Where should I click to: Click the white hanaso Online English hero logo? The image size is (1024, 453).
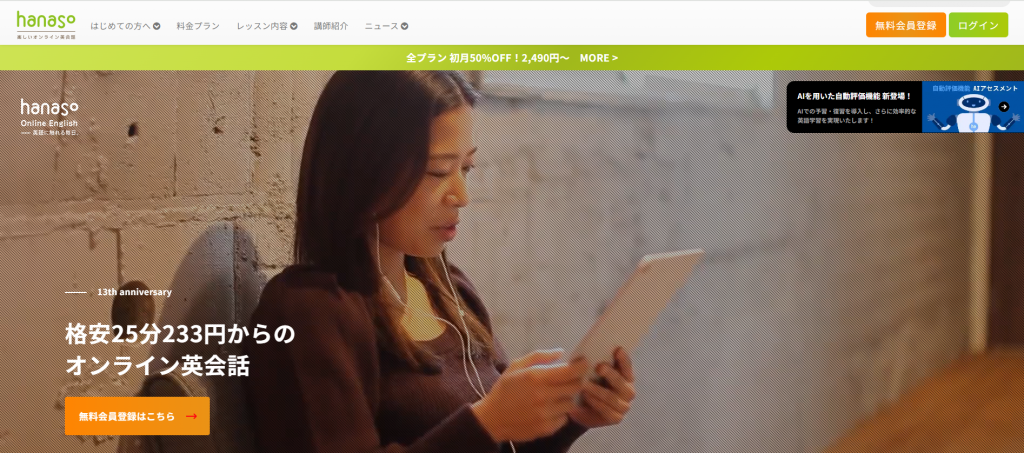pos(49,117)
